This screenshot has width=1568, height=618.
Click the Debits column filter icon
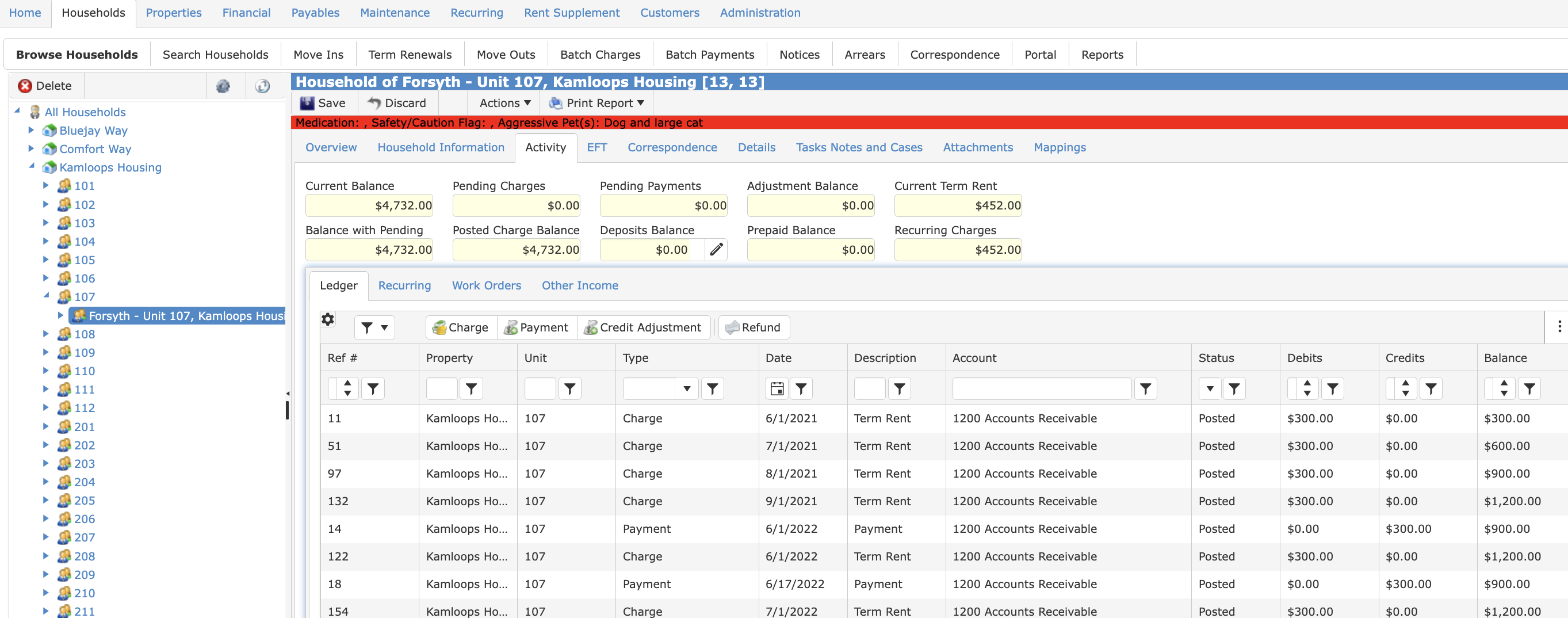[1333, 388]
